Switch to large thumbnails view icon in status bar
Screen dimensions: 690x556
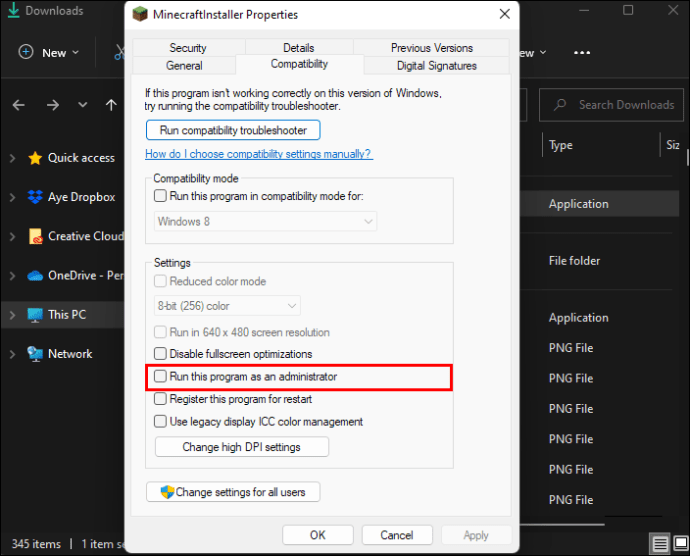pyautogui.click(x=681, y=544)
